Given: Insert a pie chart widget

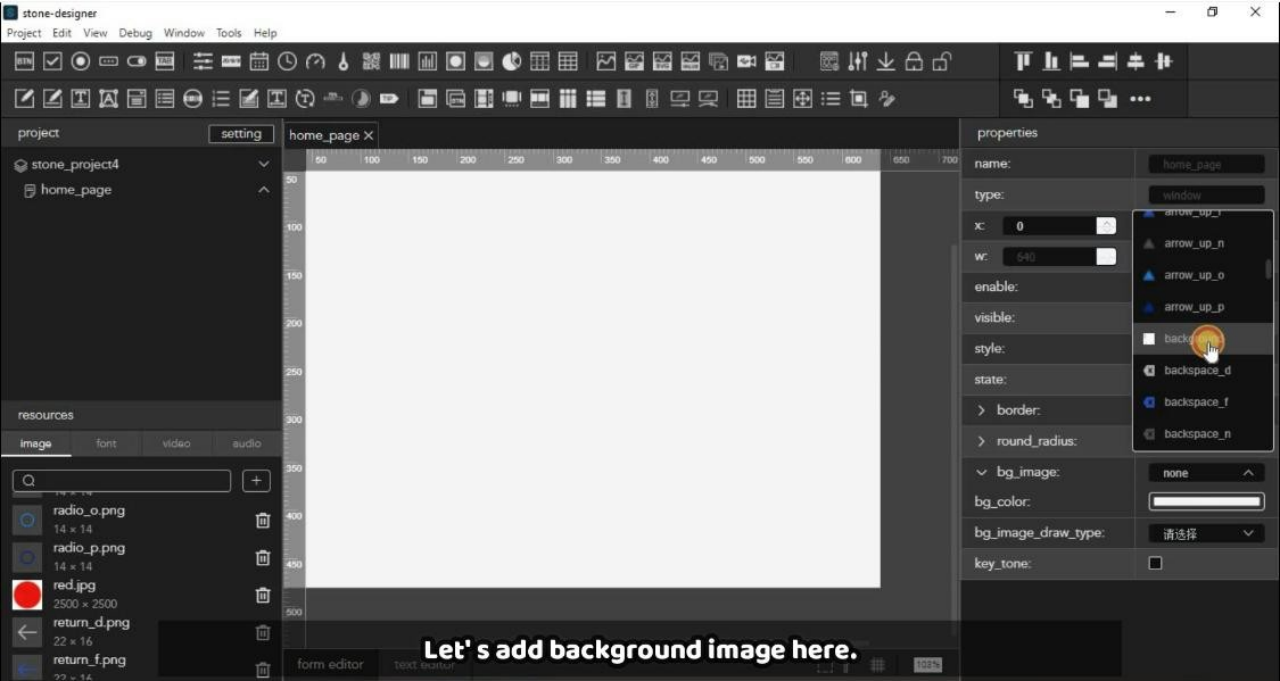Looking at the screenshot, I should pyautogui.click(x=511, y=62).
